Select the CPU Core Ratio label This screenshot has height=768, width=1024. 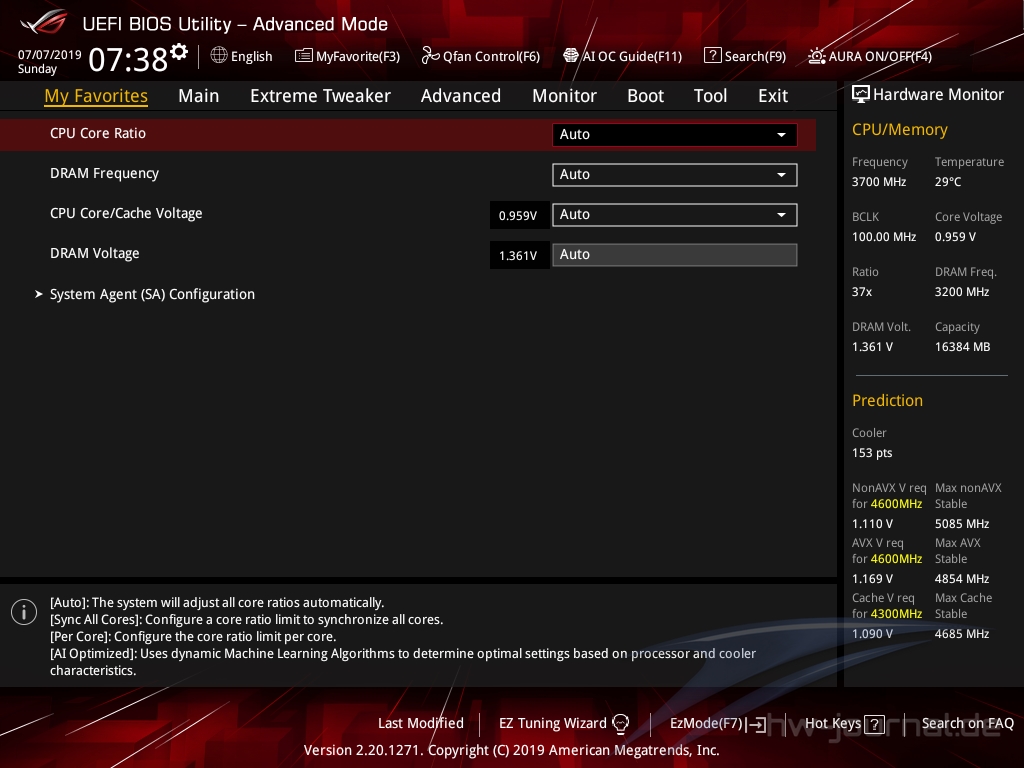pyautogui.click(x=98, y=133)
